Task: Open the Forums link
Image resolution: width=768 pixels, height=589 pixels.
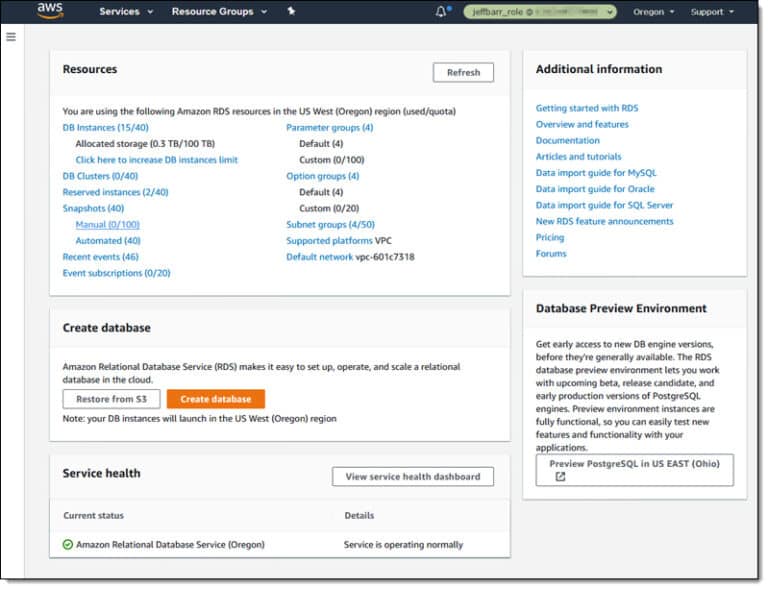Action: tap(551, 253)
